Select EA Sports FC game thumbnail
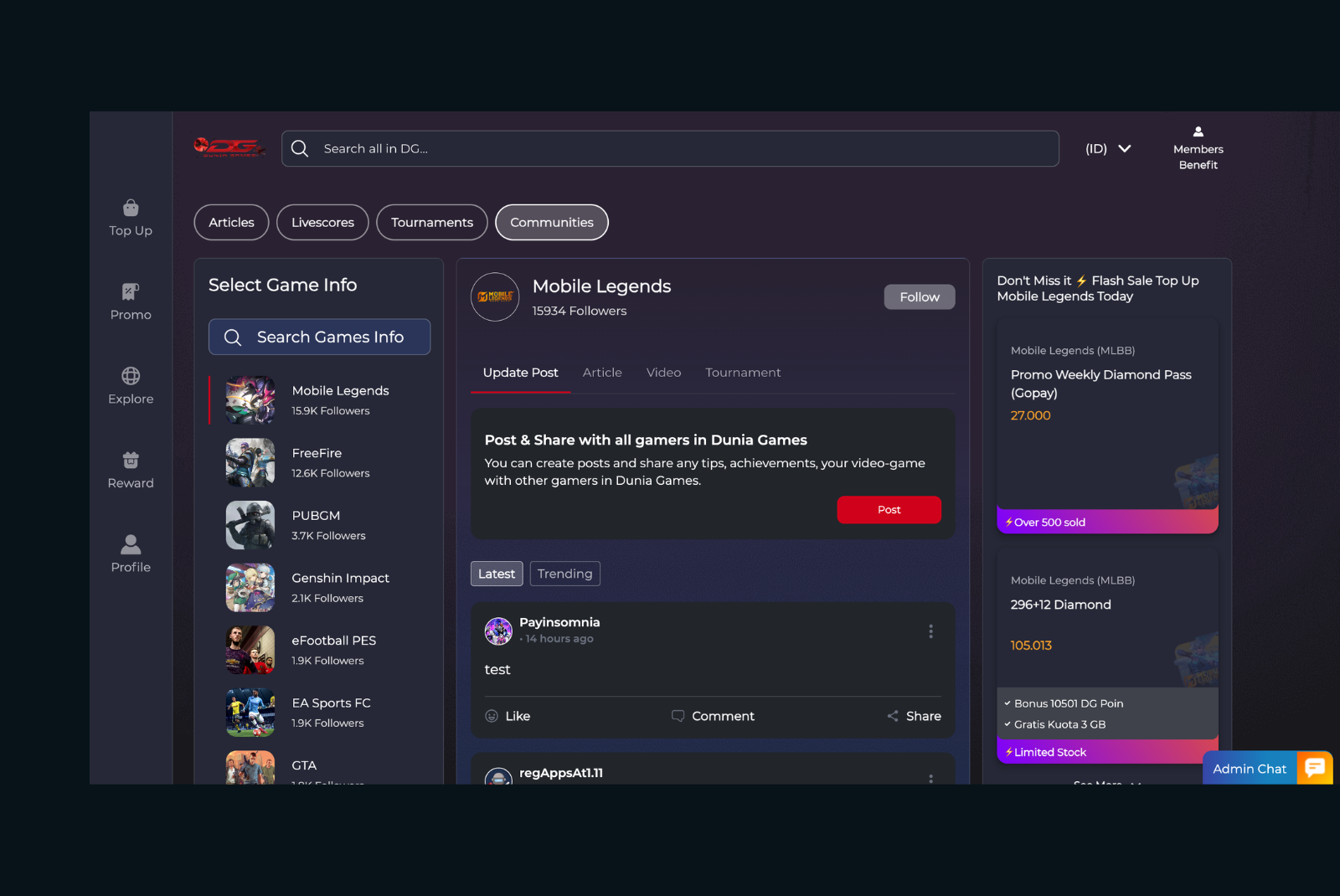 [250, 713]
